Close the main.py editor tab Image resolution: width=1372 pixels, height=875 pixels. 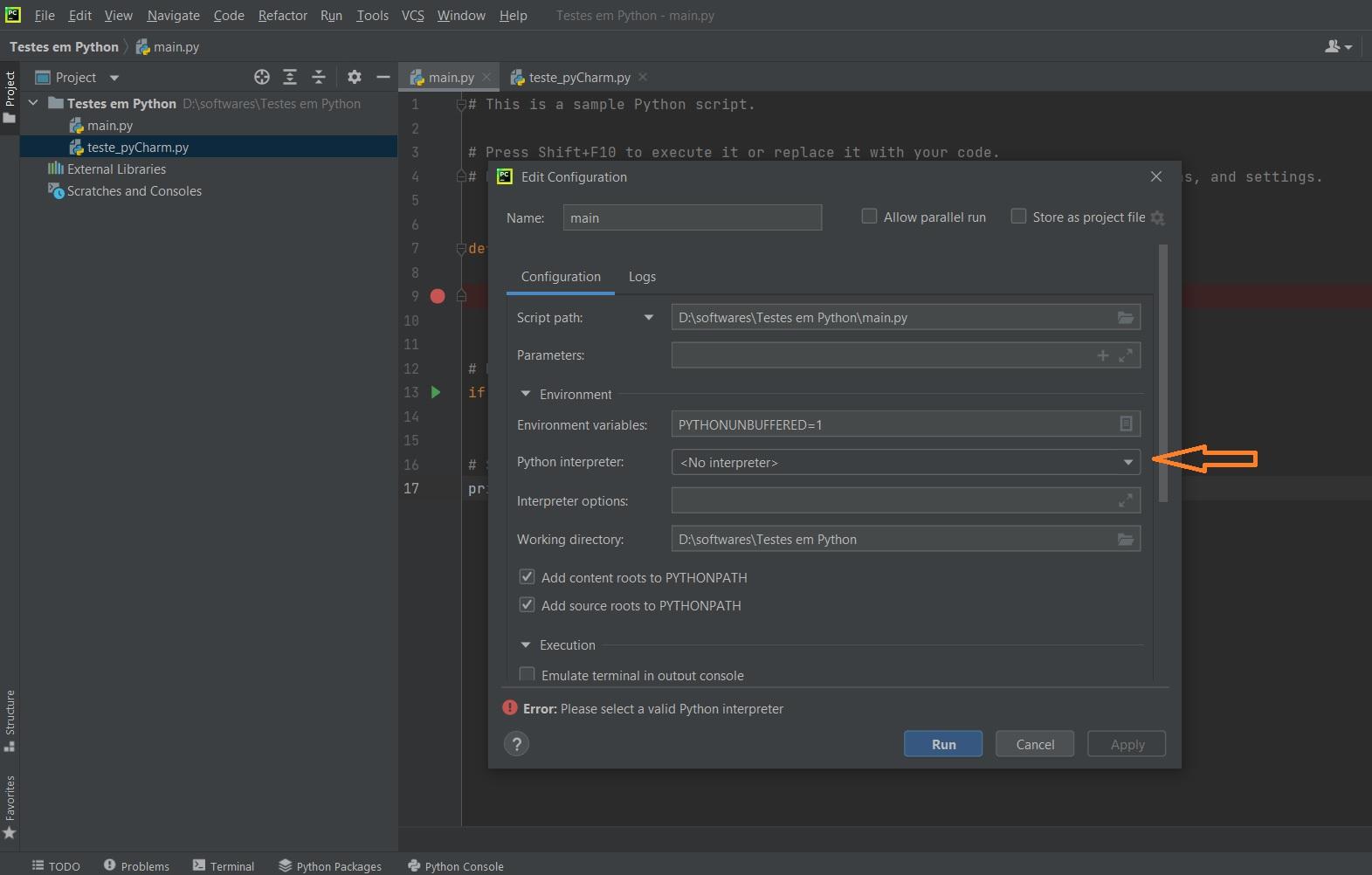pyautogui.click(x=486, y=77)
